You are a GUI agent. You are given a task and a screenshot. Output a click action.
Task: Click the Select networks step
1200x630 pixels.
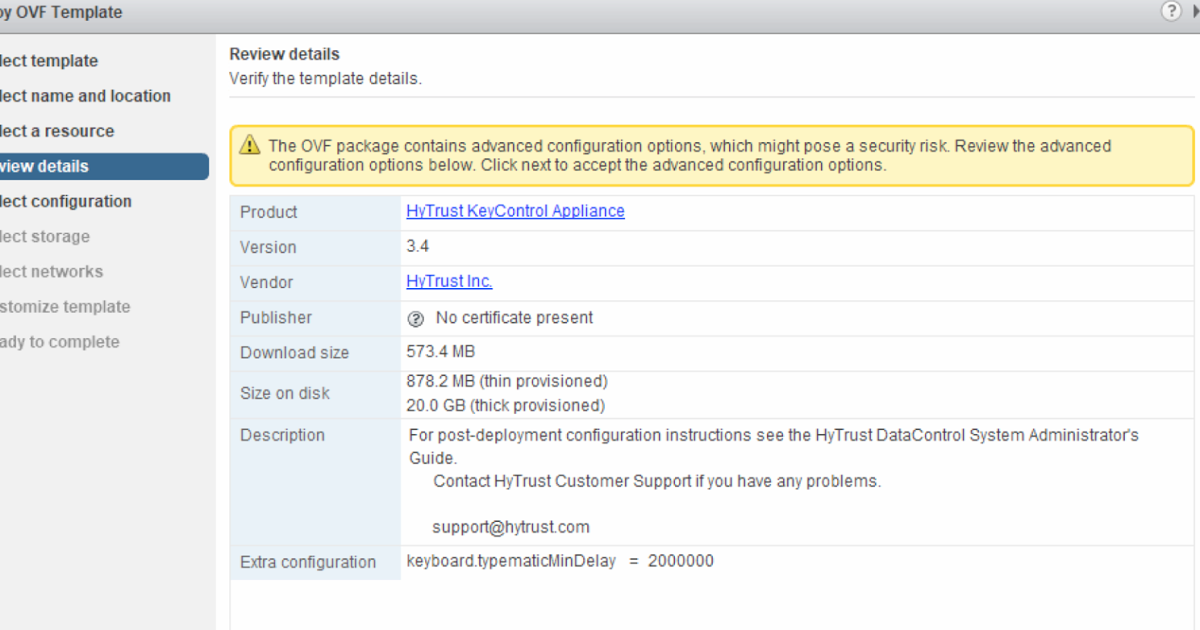52,271
